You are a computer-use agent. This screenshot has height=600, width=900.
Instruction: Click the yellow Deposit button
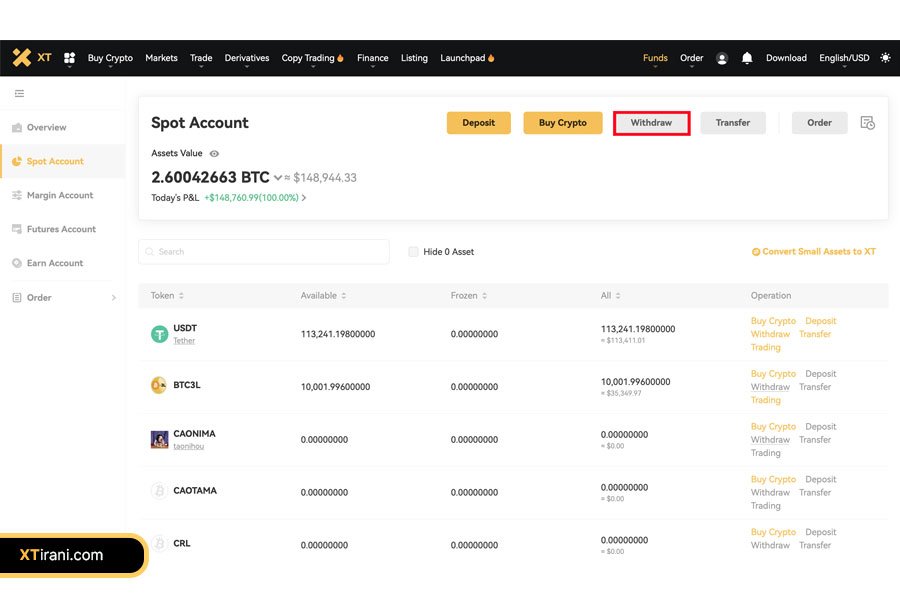pos(478,123)
